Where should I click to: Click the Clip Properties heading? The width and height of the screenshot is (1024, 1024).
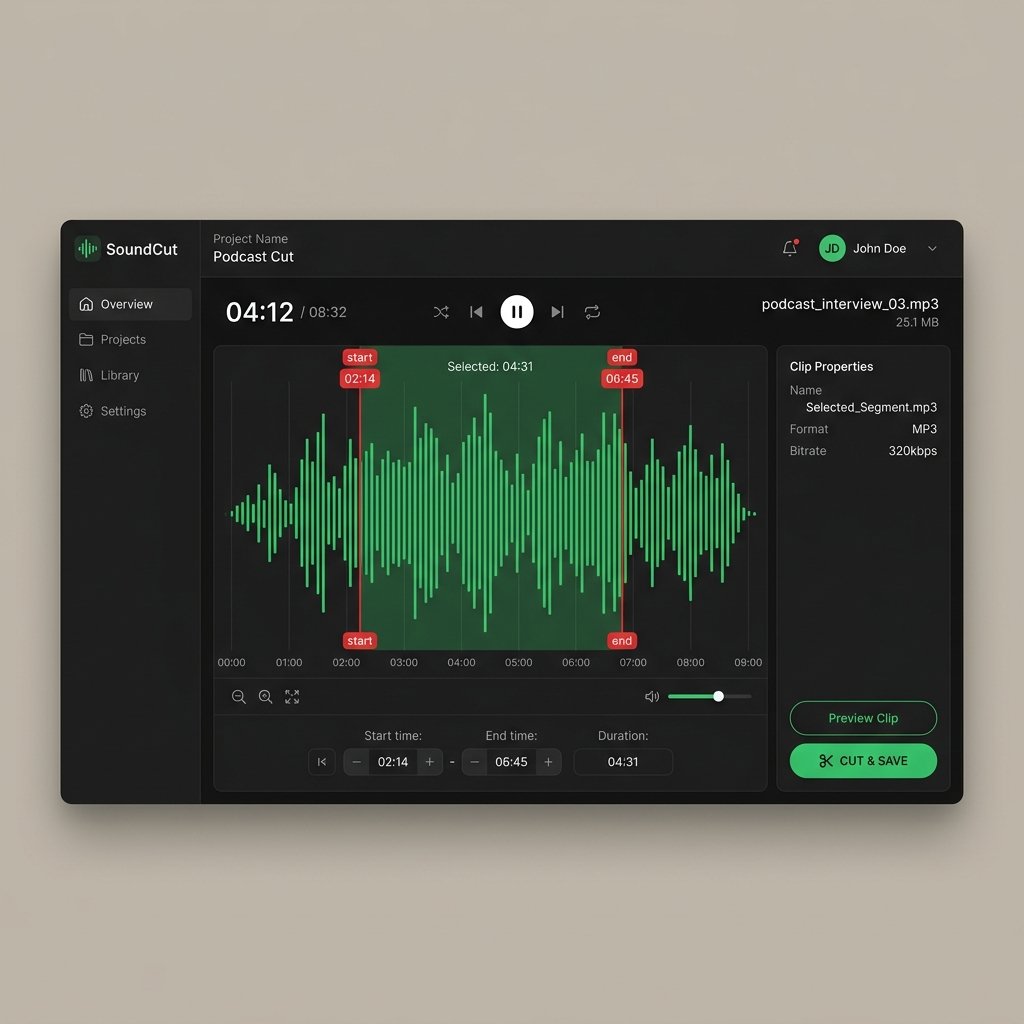[831, 367]
